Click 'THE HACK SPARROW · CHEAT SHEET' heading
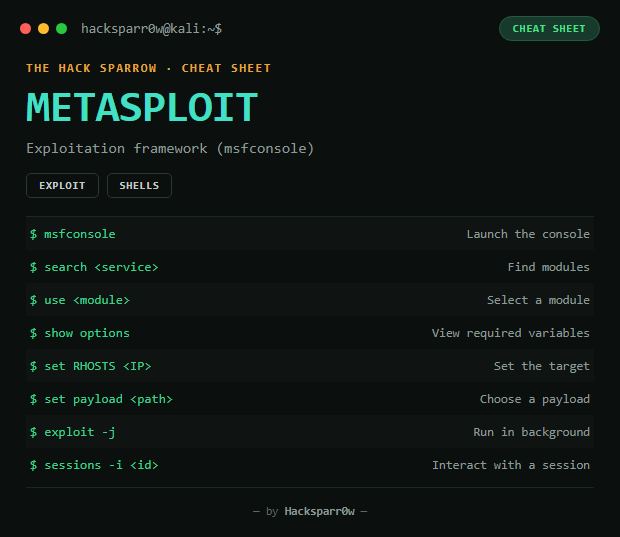 tap(149, 68)
